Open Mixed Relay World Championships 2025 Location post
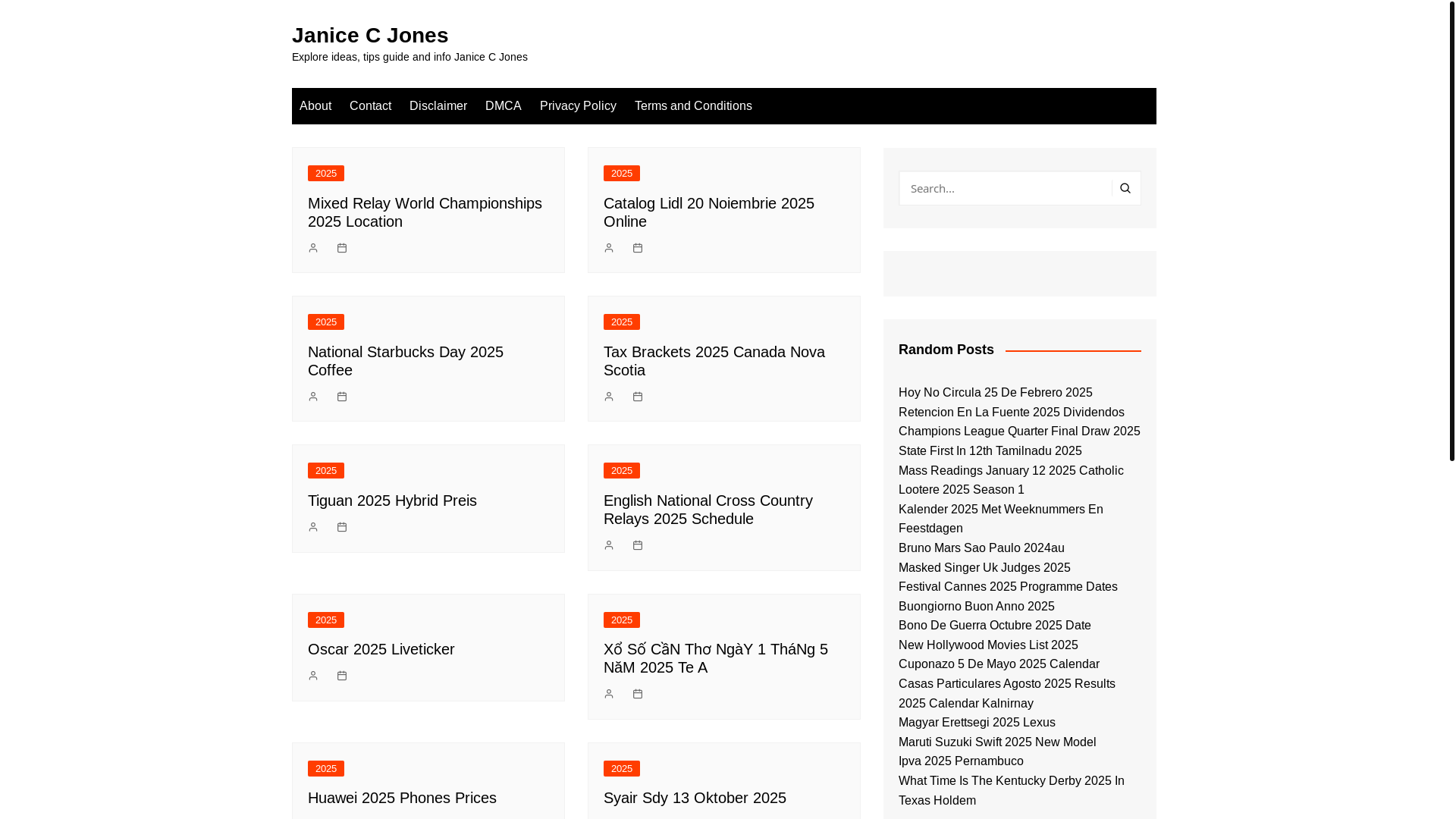Screen dimensions: 1456x819 (x=425, y=212)
